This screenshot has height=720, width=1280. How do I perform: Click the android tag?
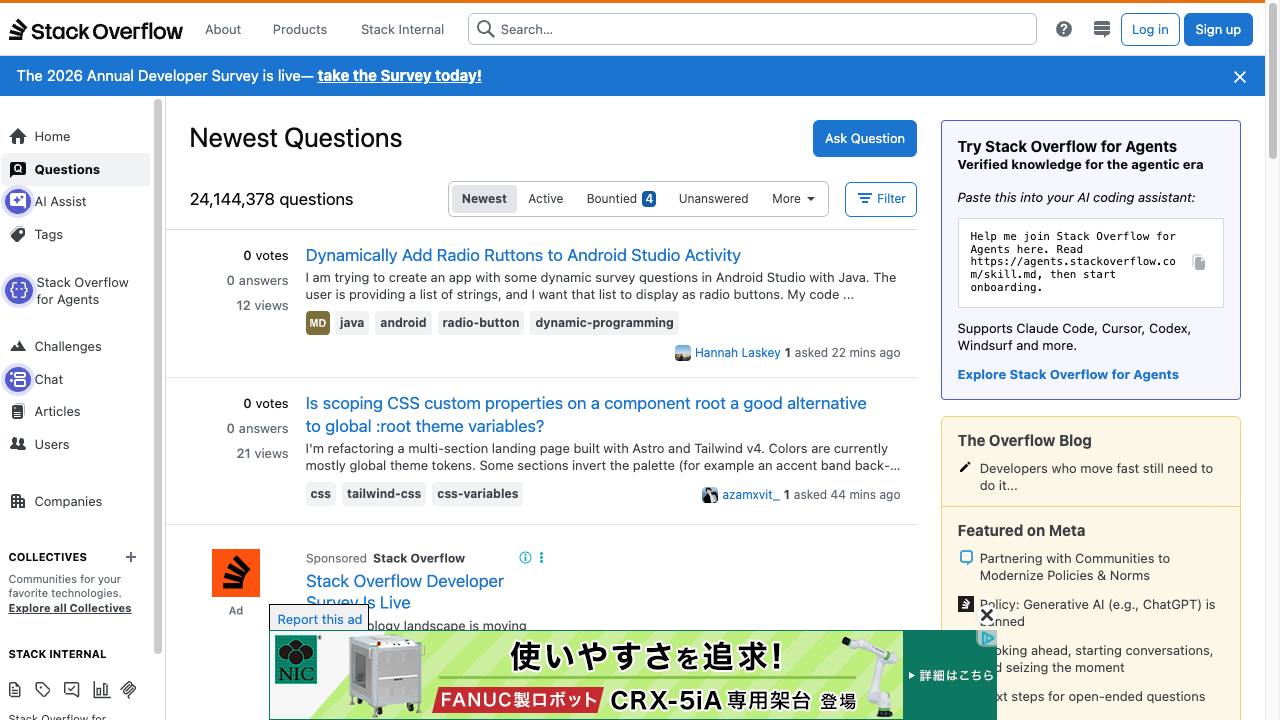coord(403,323)
